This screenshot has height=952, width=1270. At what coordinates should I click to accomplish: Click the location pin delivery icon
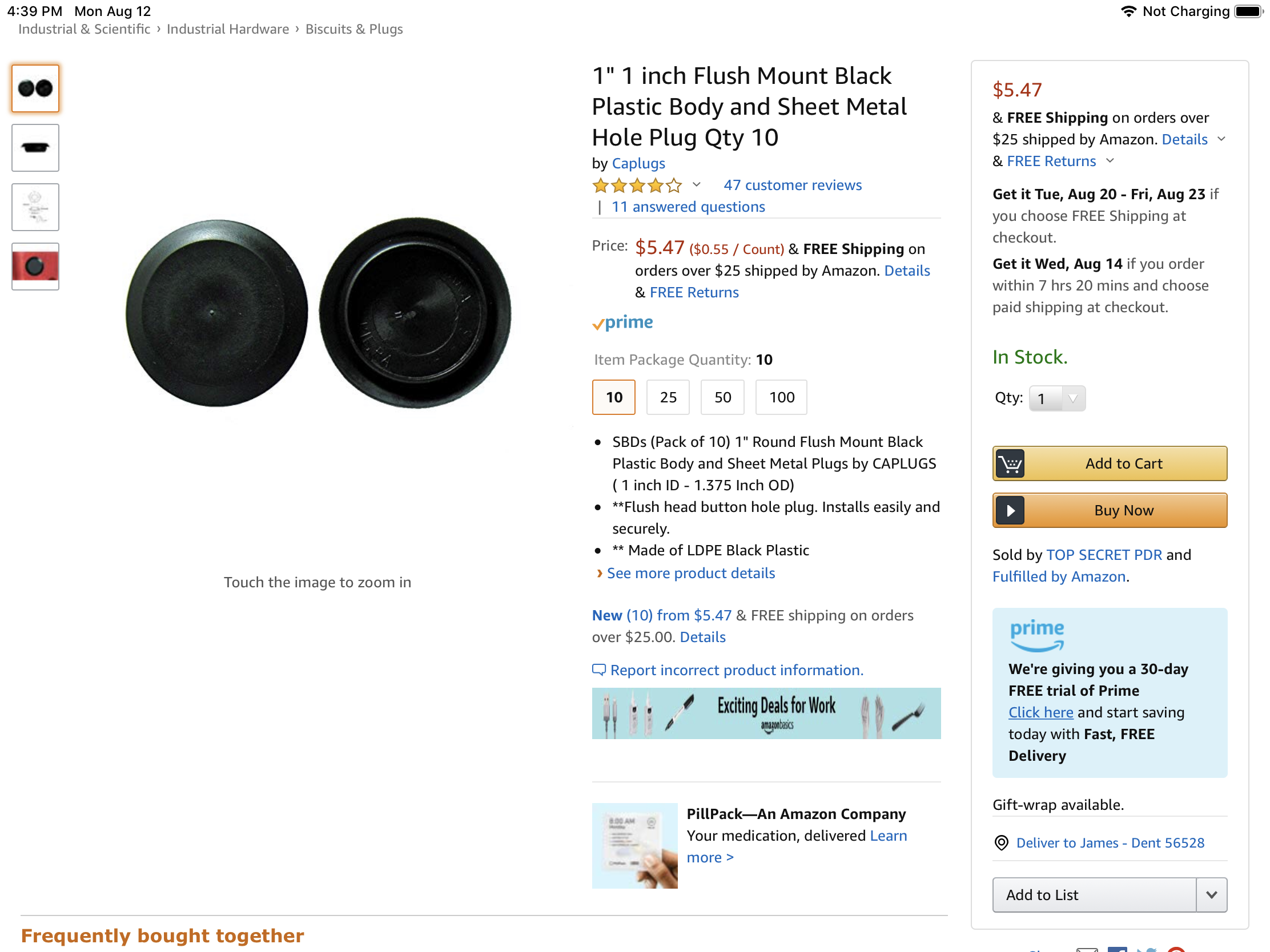tap(1001, 842)
